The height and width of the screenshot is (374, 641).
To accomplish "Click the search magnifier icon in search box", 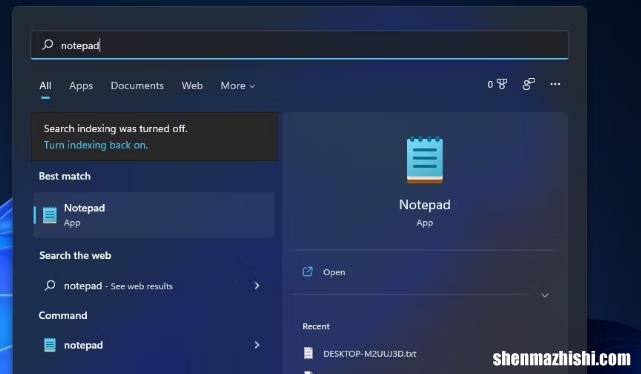I will point(47,45).
